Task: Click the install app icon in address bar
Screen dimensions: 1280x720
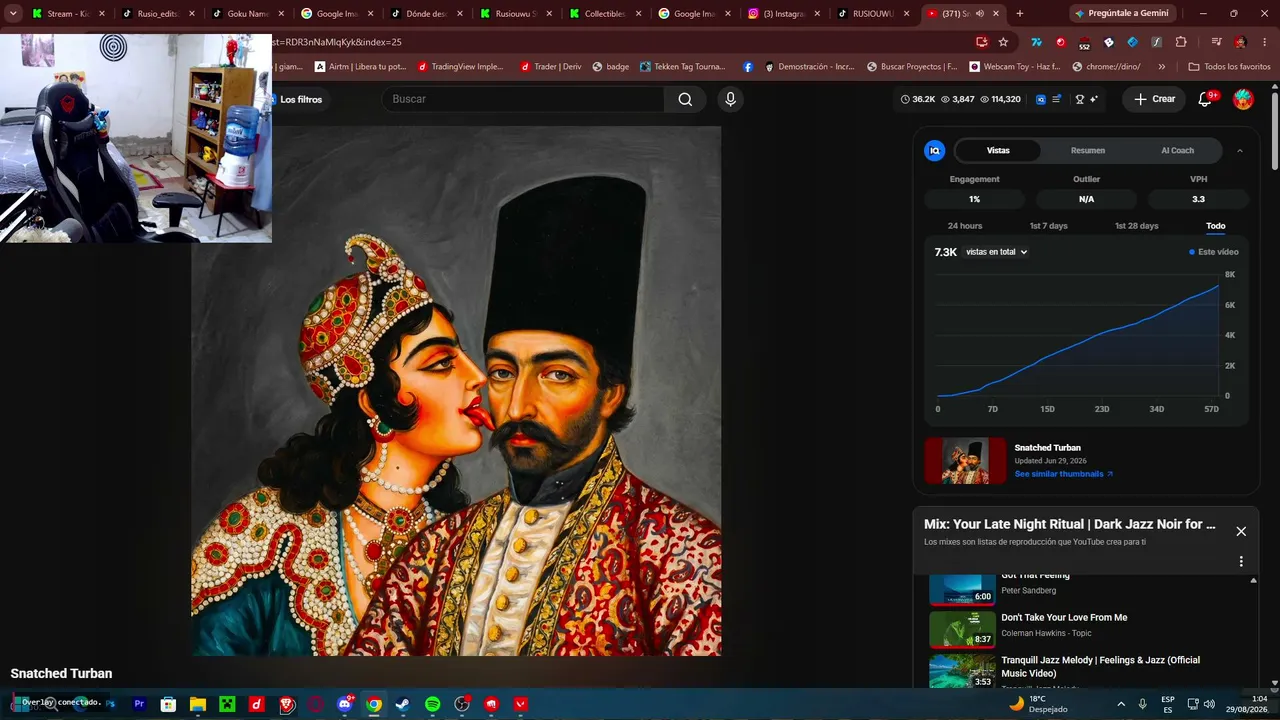Action: (982, 42)
